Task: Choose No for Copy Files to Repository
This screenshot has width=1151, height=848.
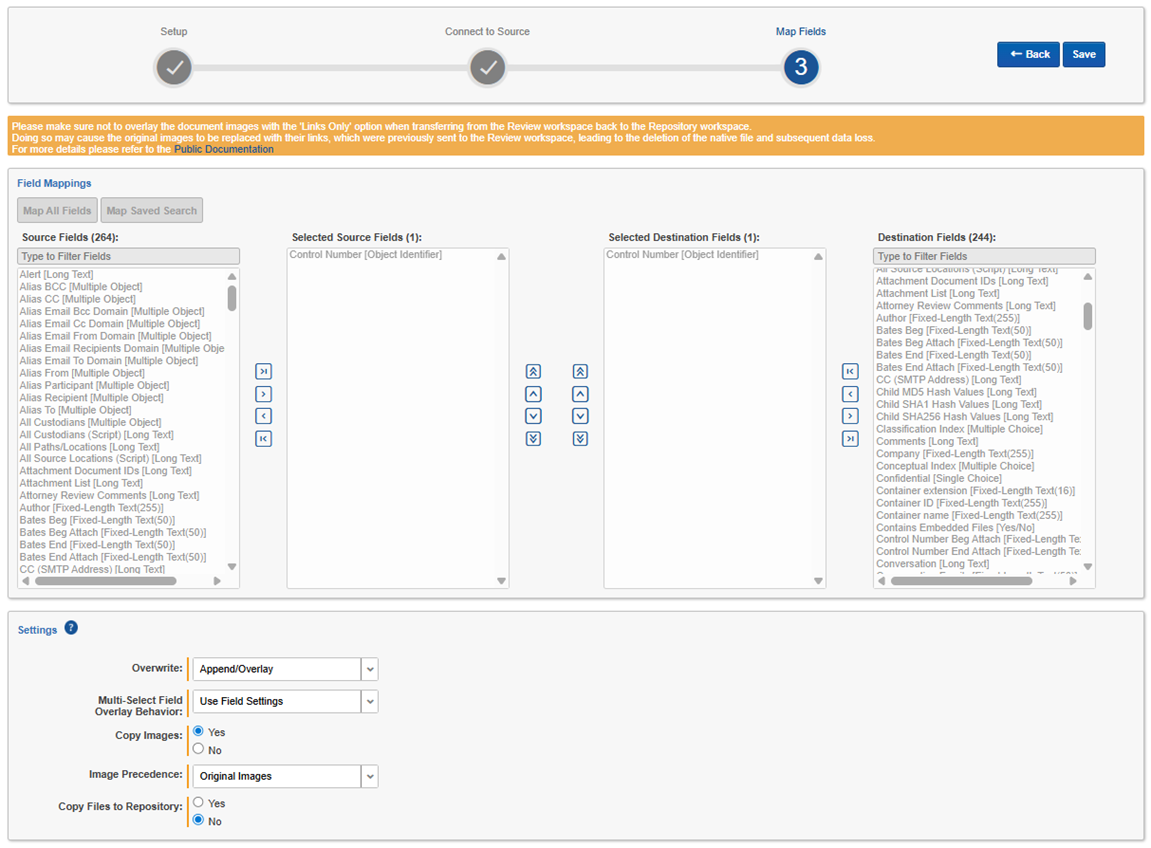Action: pyautogui.click(x=198, y=820)
